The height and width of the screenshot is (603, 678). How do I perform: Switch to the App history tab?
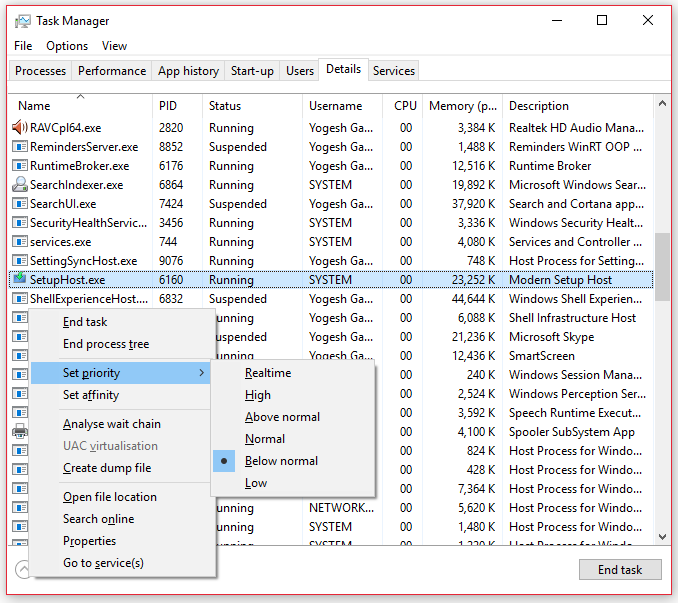(189, 71)
